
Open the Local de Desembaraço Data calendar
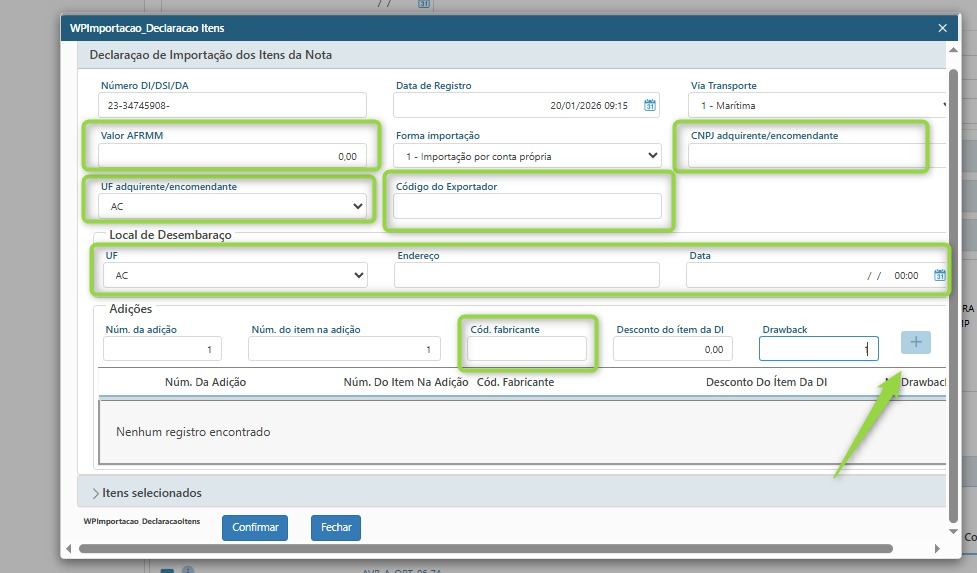coord(940,275)
